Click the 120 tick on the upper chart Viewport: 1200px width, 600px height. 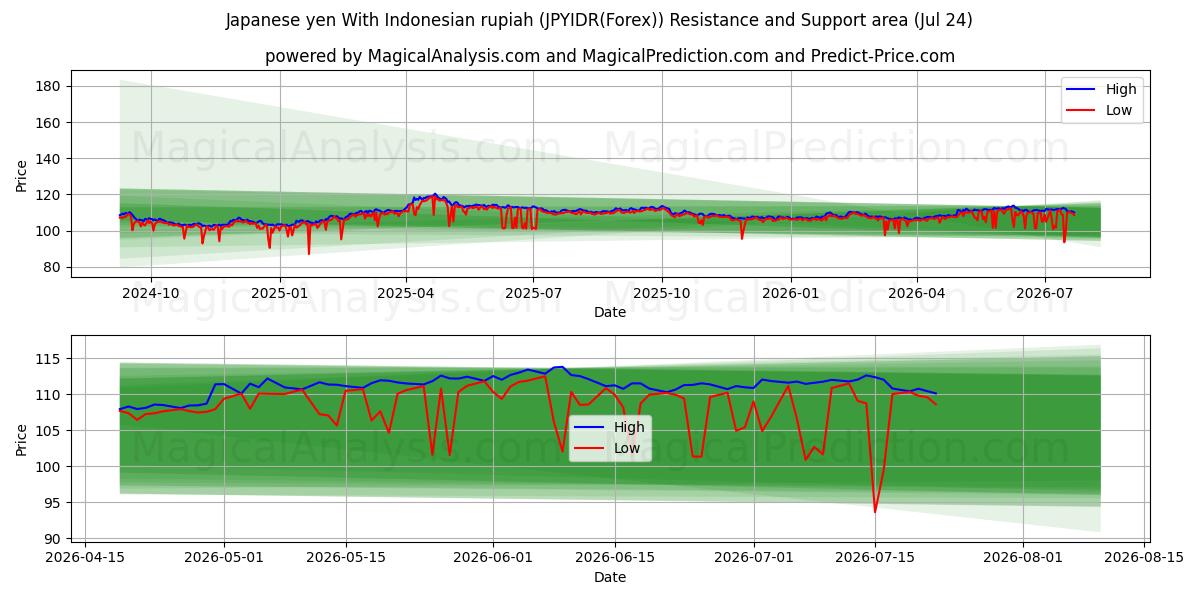coord(49,195)
